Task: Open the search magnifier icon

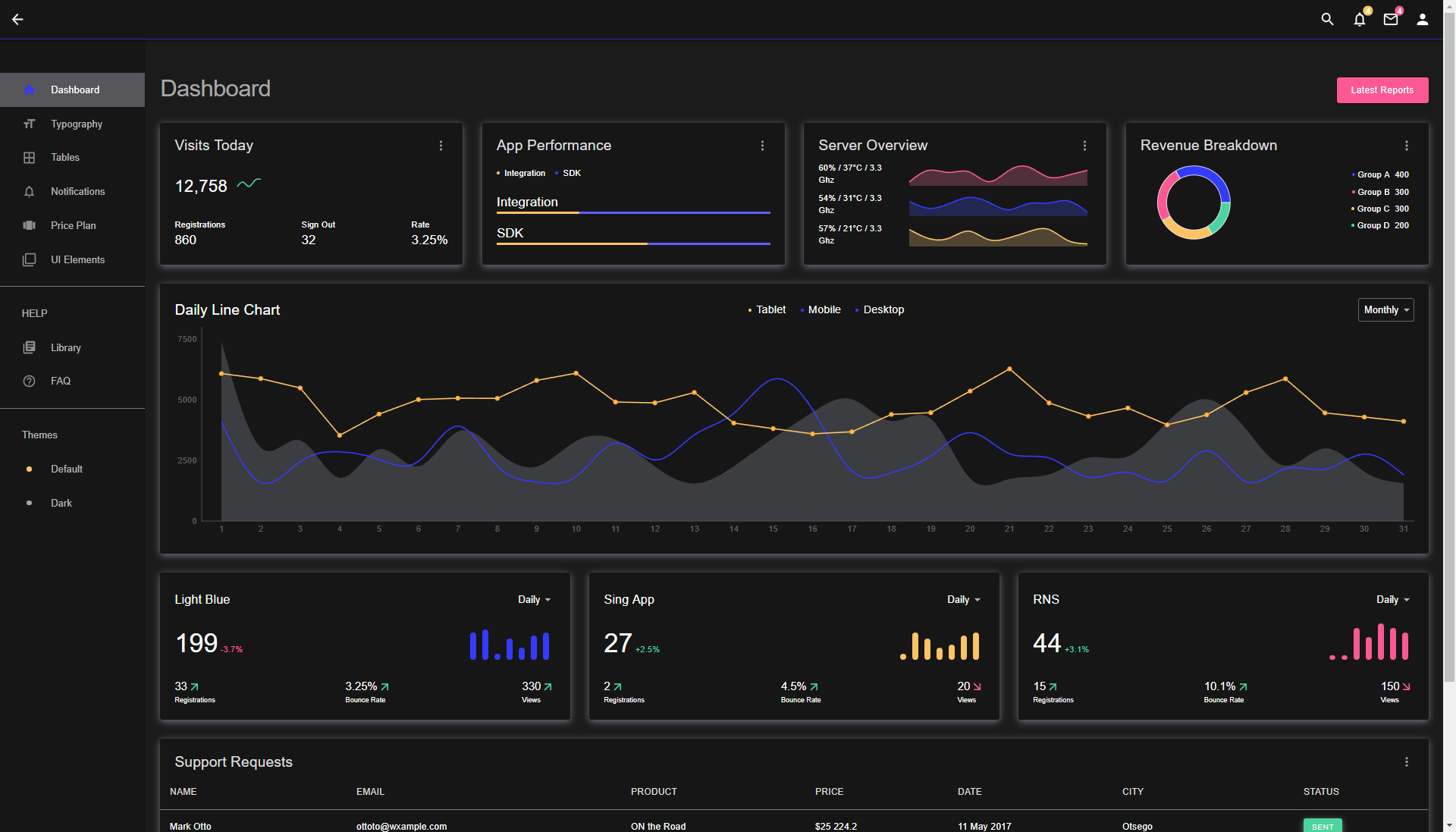Action: [1327, 20]
